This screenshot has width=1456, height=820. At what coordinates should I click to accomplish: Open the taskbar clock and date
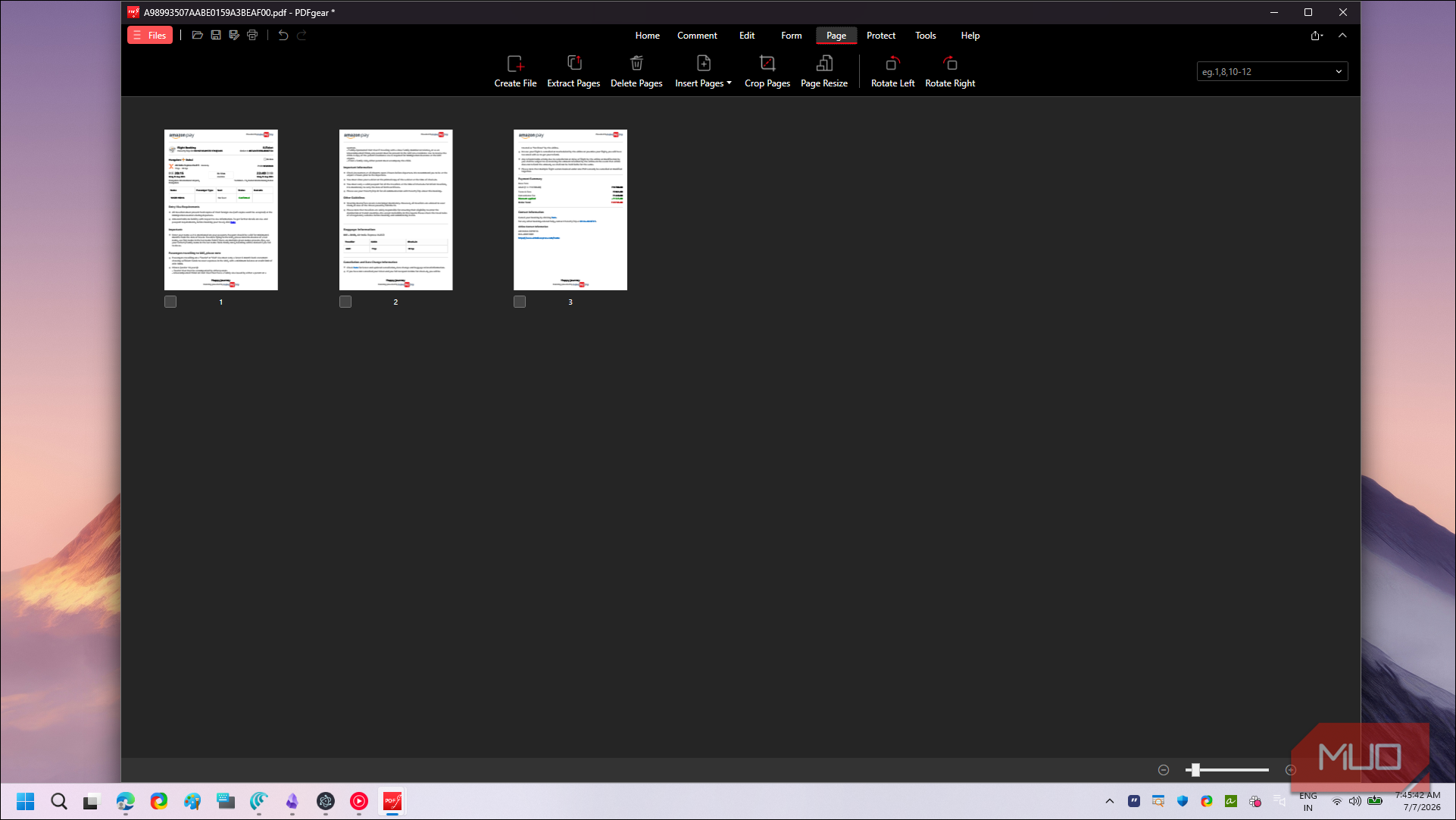(x=1418, y=801)
